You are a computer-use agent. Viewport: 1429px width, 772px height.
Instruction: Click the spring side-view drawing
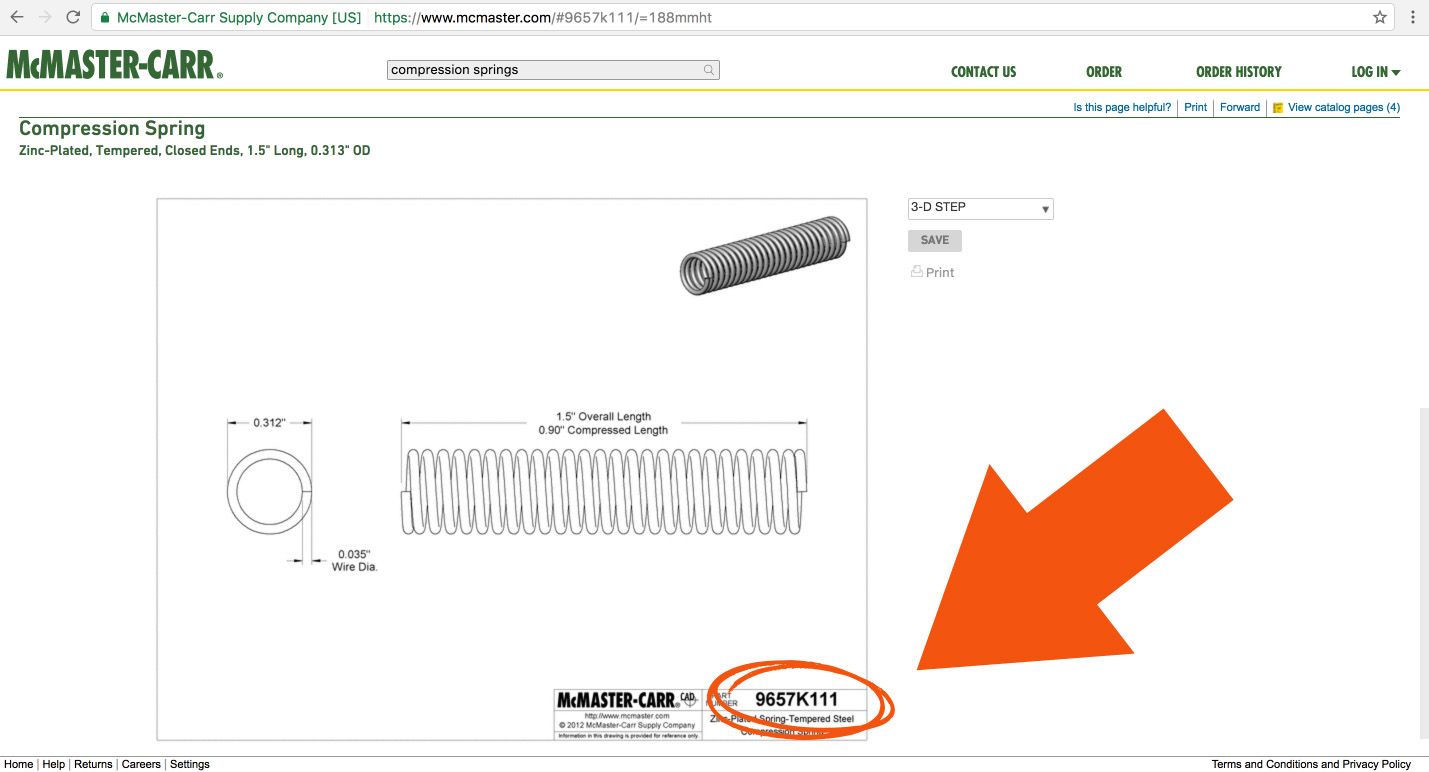604,490
